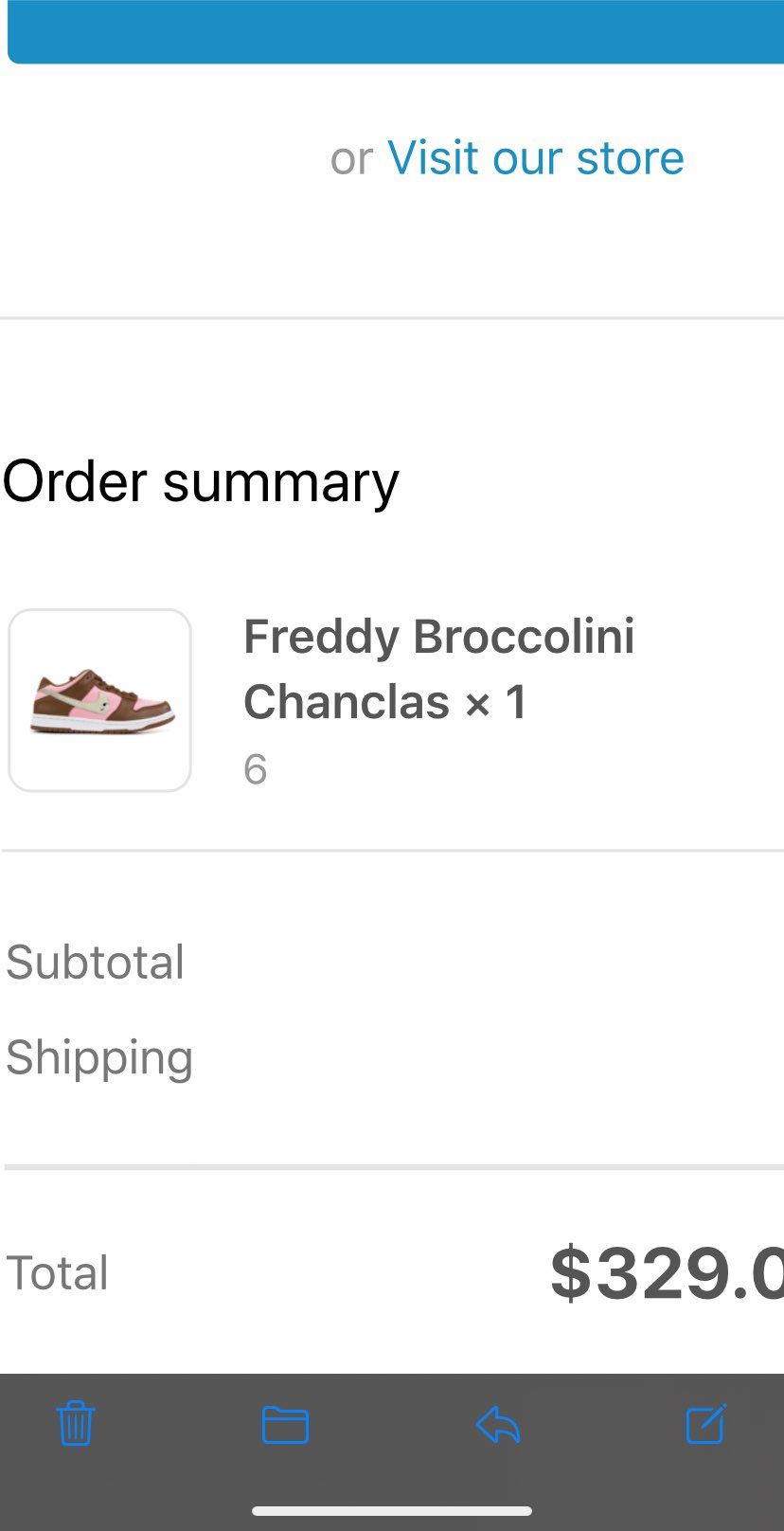Viewport: 784px width, 1531px height.
Task: Click the "Total" label
Action: pos(58,1272)
